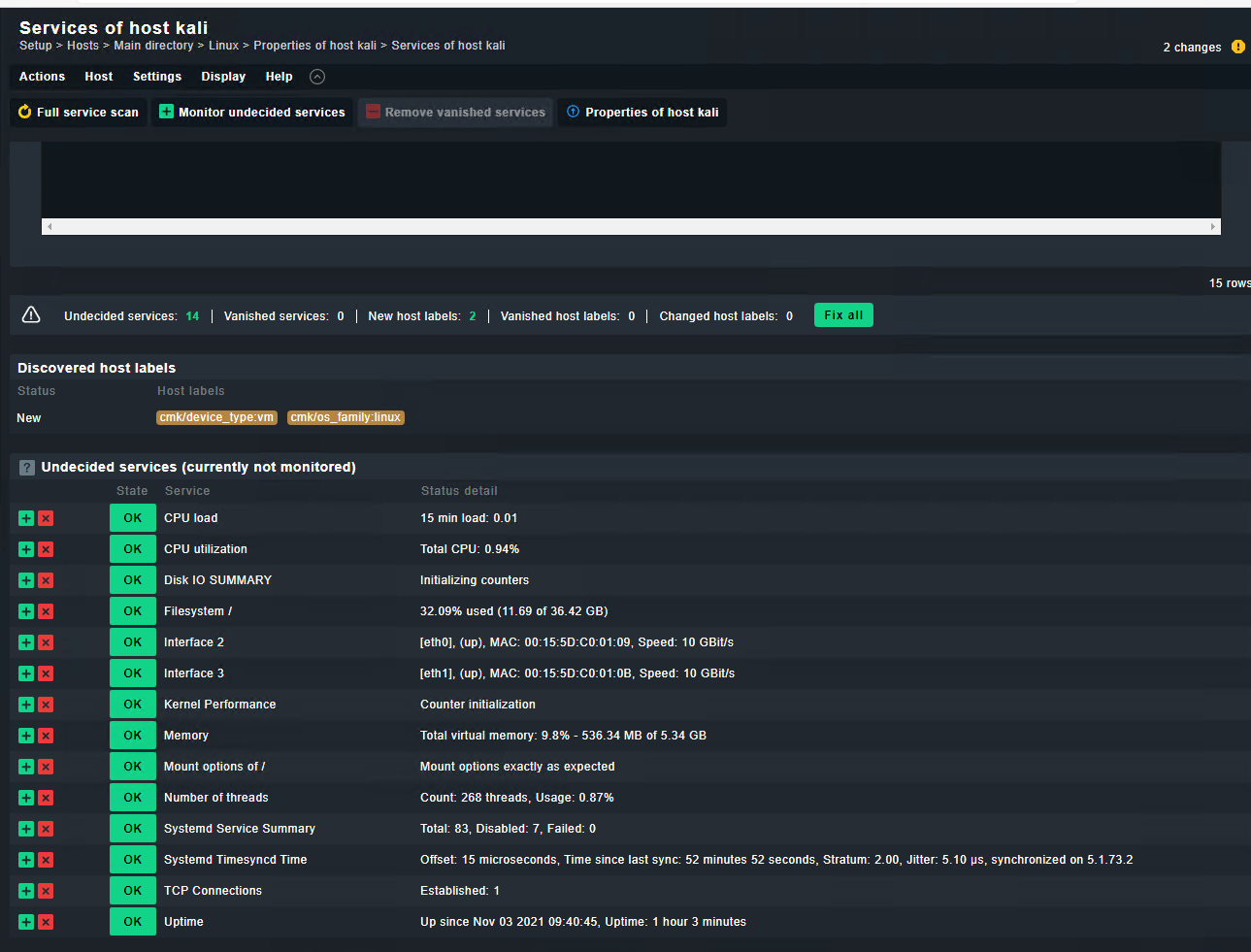Click the red X icon beside Memory service
Screen dimensions: 1251x952
pyautogui.click(x=46, y=736)
